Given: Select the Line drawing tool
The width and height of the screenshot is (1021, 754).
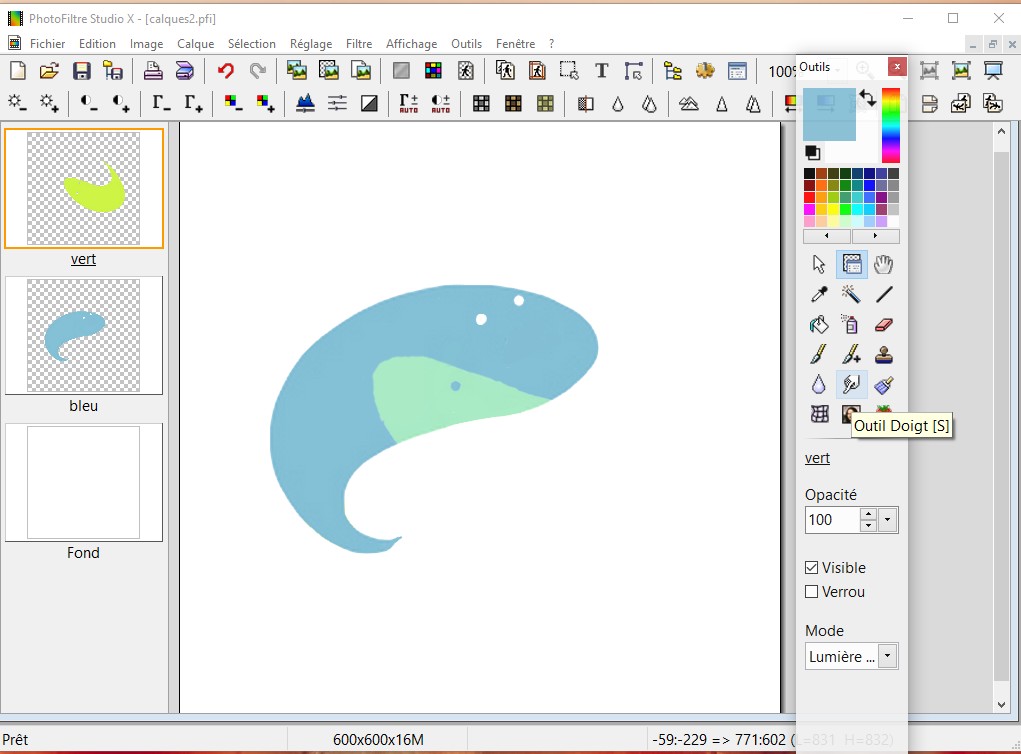Looking at the screenshot, I should [x=884, y=295].
